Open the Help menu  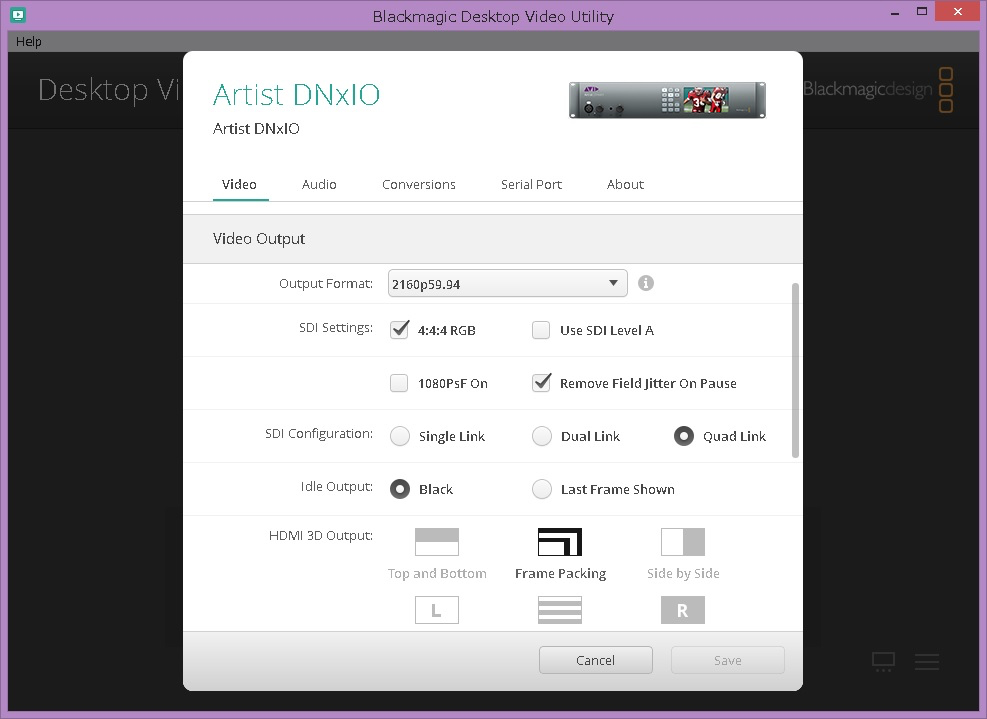[x=28, y=42]
